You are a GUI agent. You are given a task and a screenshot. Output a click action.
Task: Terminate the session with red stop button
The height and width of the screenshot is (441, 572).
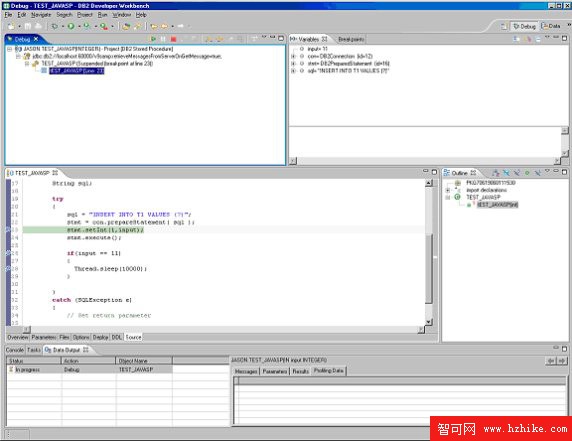click(x=173, y=39)
